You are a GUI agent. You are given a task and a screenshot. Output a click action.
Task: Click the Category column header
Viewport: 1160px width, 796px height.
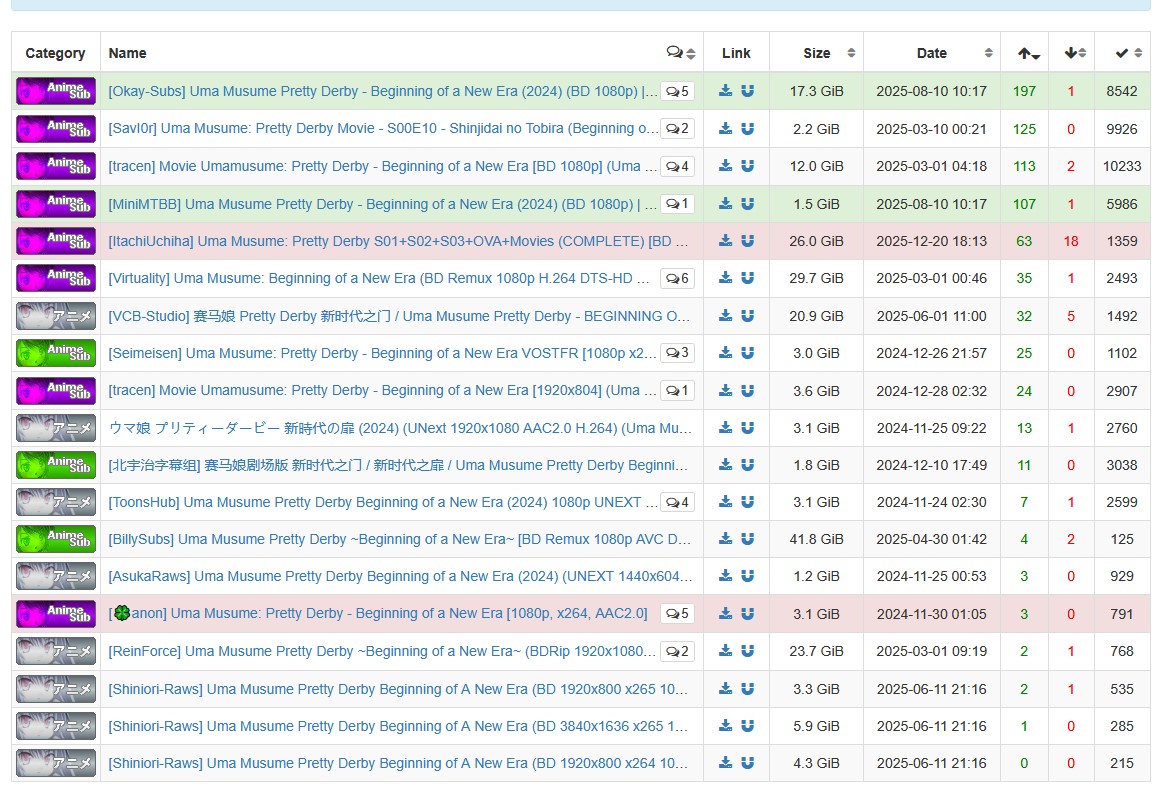(x=55, y=53)
